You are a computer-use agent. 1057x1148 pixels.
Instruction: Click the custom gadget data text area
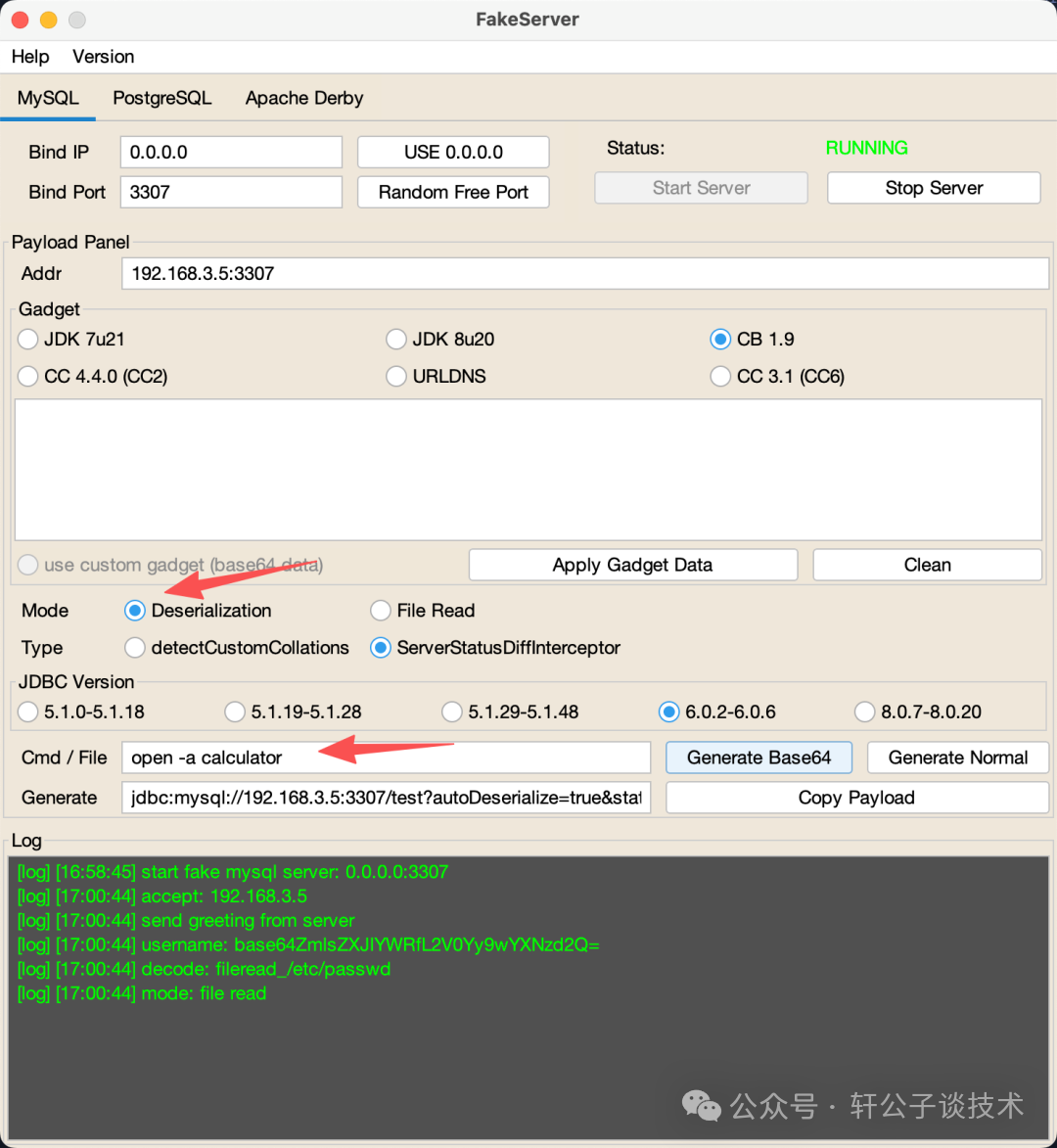pos(528,470)
